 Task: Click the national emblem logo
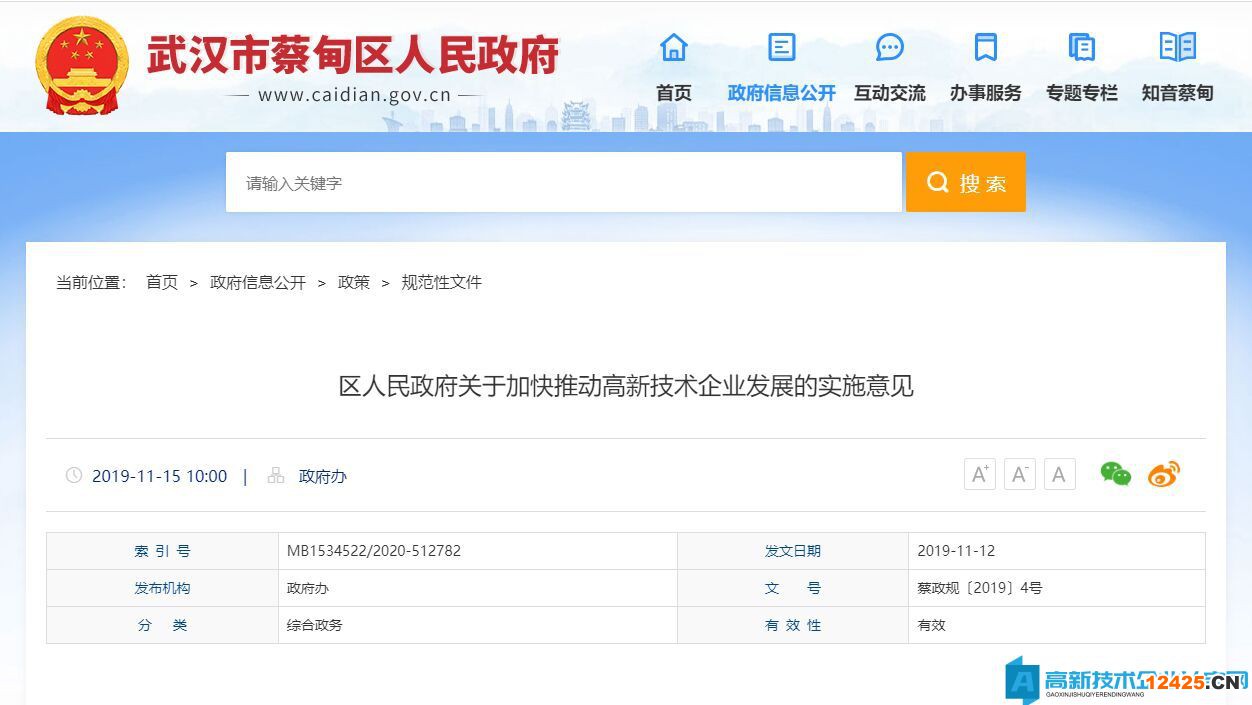pos(80,65)
